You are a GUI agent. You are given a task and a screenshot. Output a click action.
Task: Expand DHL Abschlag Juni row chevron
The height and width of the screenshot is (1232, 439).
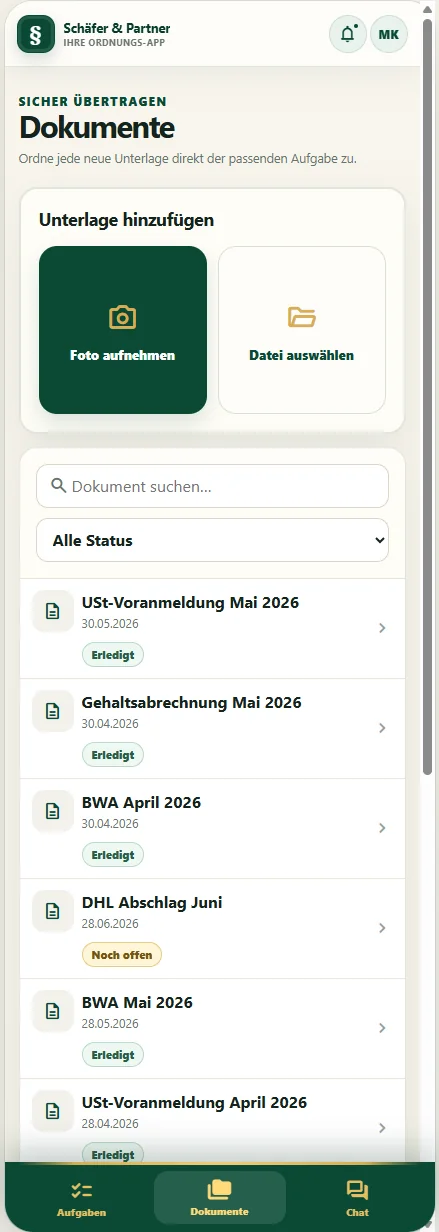(383, 928)
